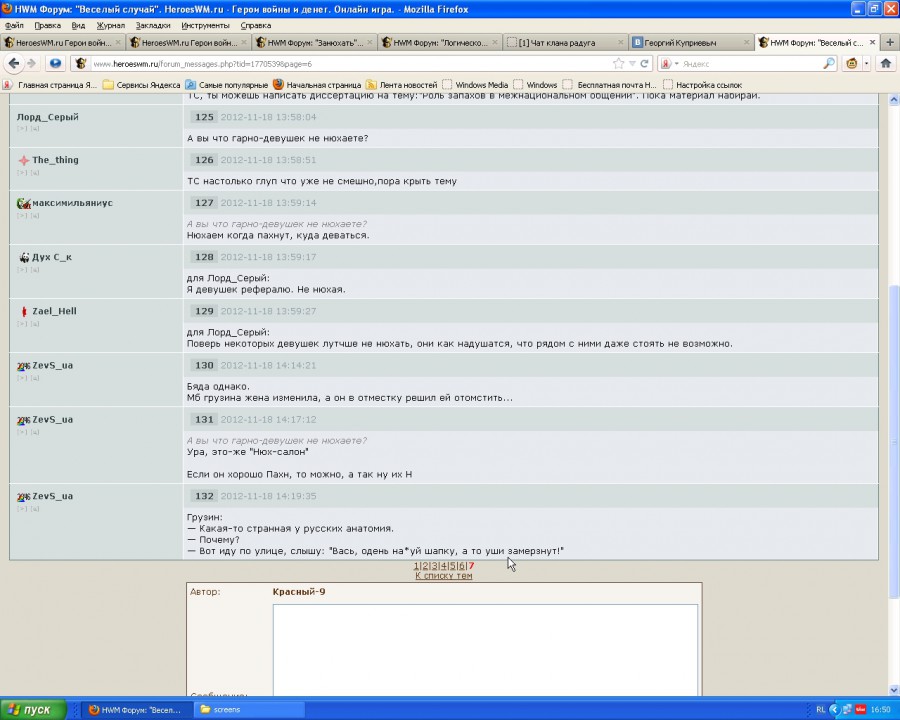The height and width of the screenshot is (720, 900).
Task: Close the "Веселый с..." active tab
Action: tap(872, 42)
